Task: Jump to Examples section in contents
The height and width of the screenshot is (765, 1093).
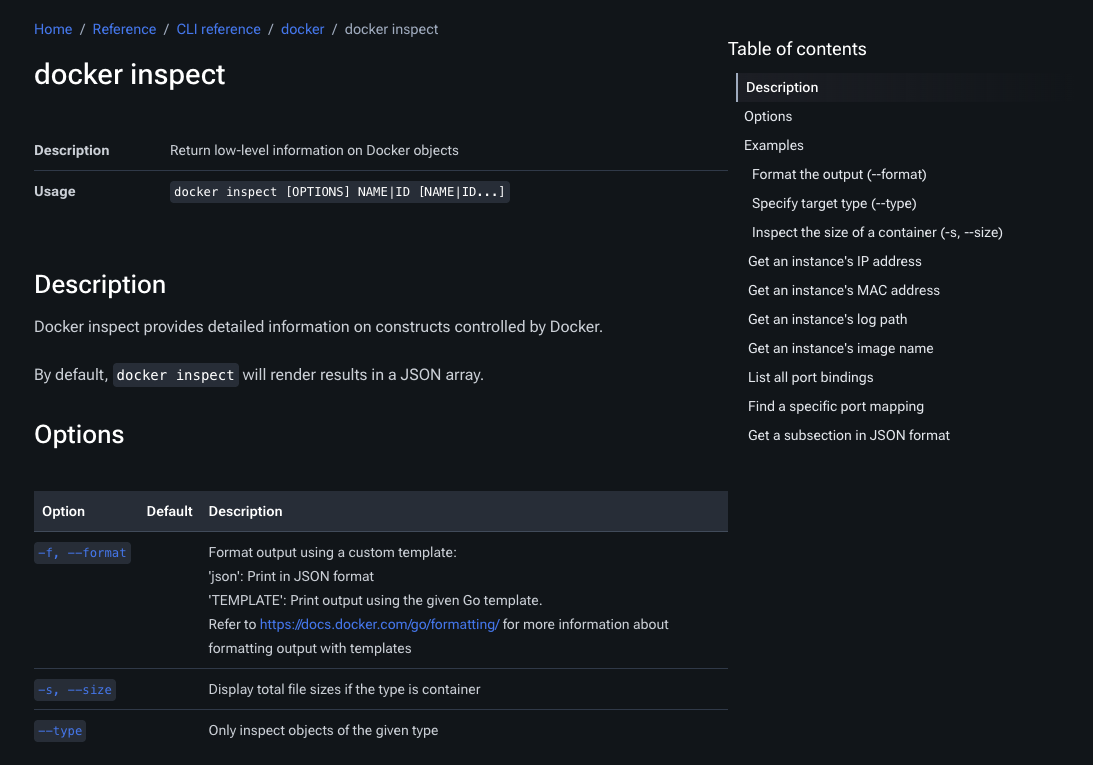Action: coord(774,145)
